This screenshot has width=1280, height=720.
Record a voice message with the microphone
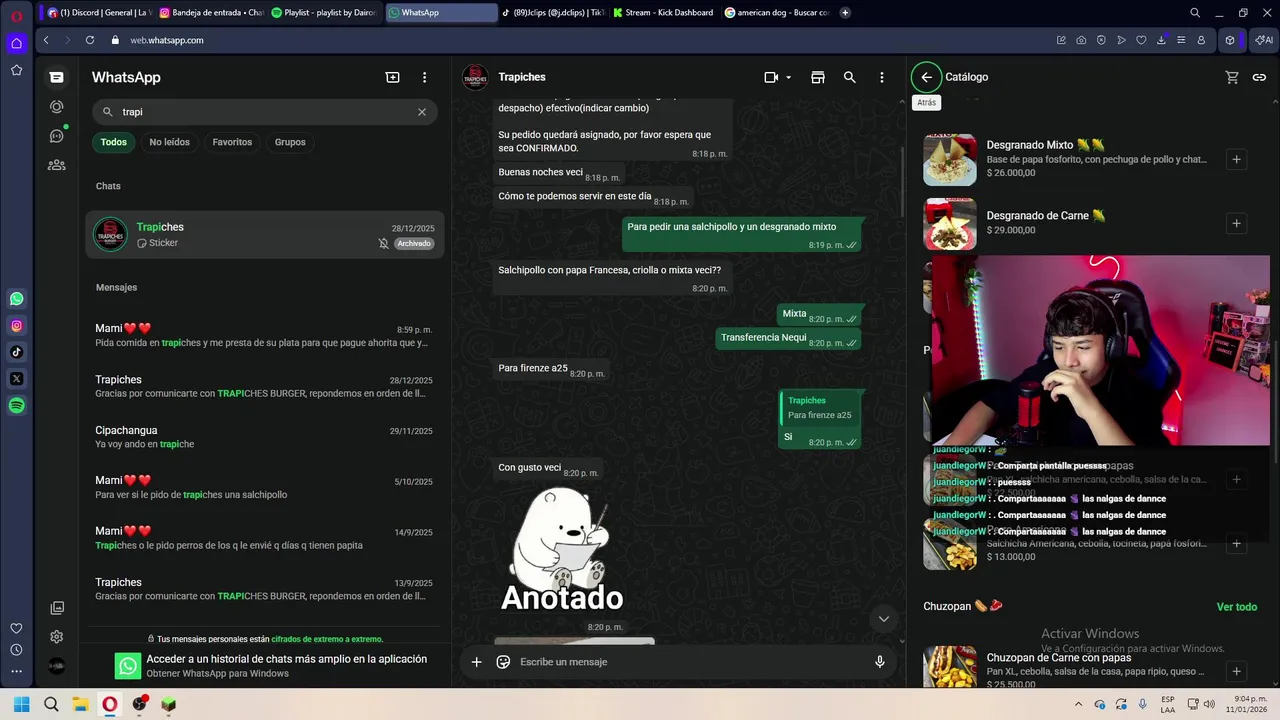(880, 662)
